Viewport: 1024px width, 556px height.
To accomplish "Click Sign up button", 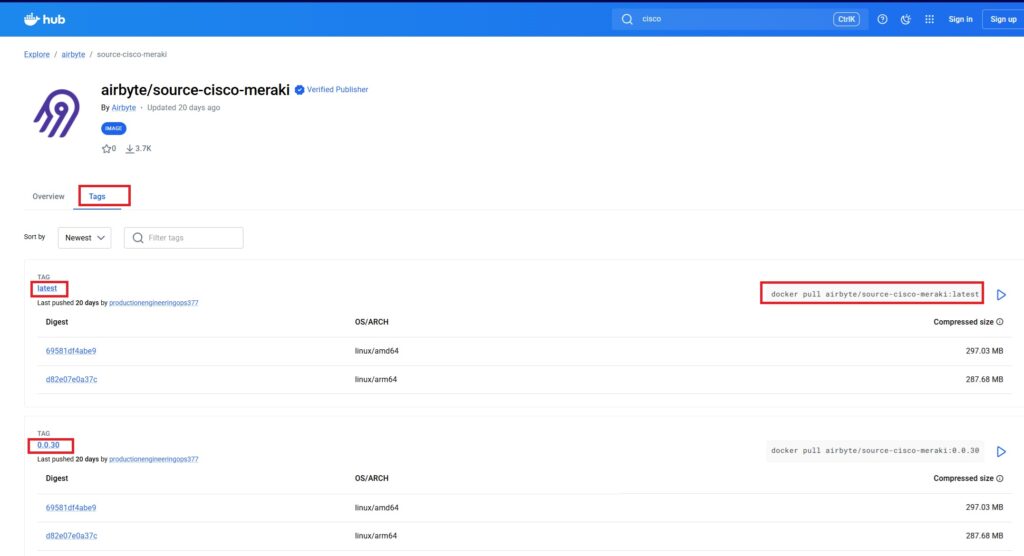I will (x=1003, y=19).
